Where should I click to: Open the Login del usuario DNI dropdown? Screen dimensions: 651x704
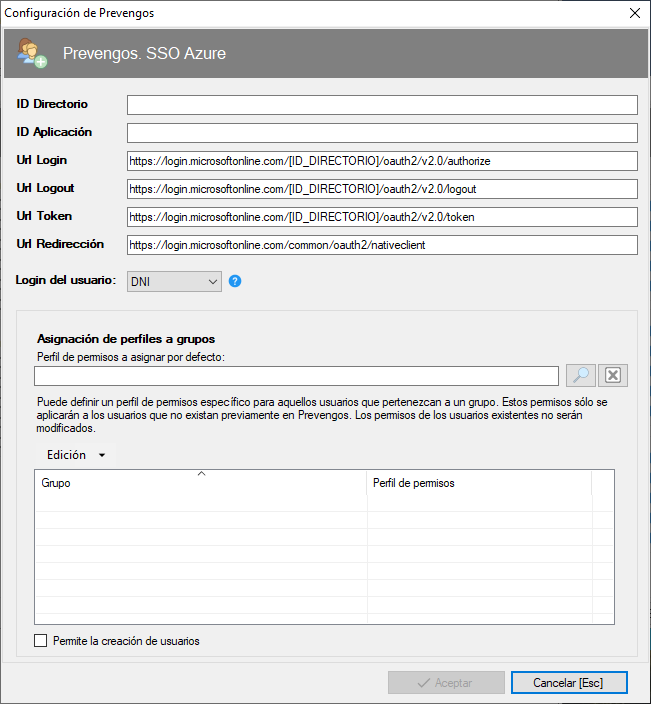(x=174, y=282)
